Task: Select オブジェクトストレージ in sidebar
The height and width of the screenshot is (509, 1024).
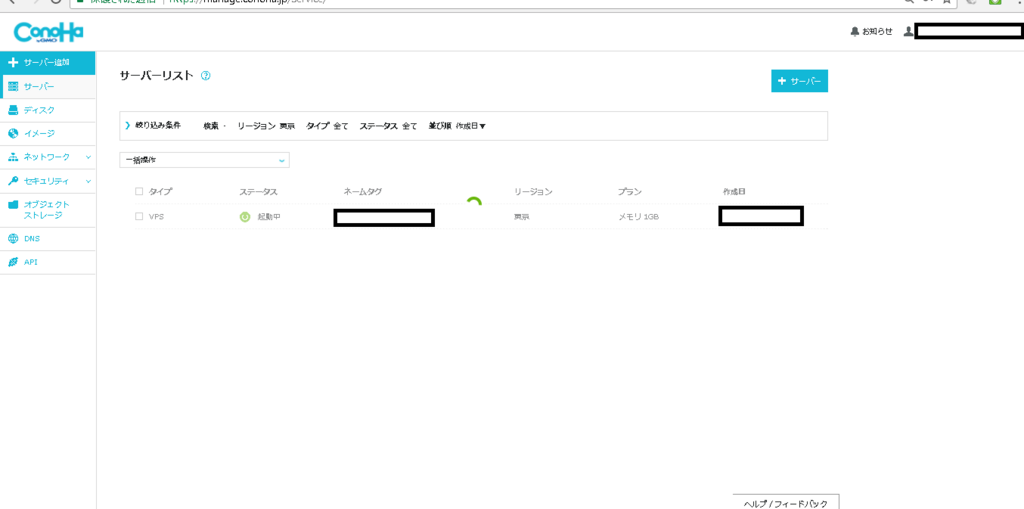Action: pos(48,210)
